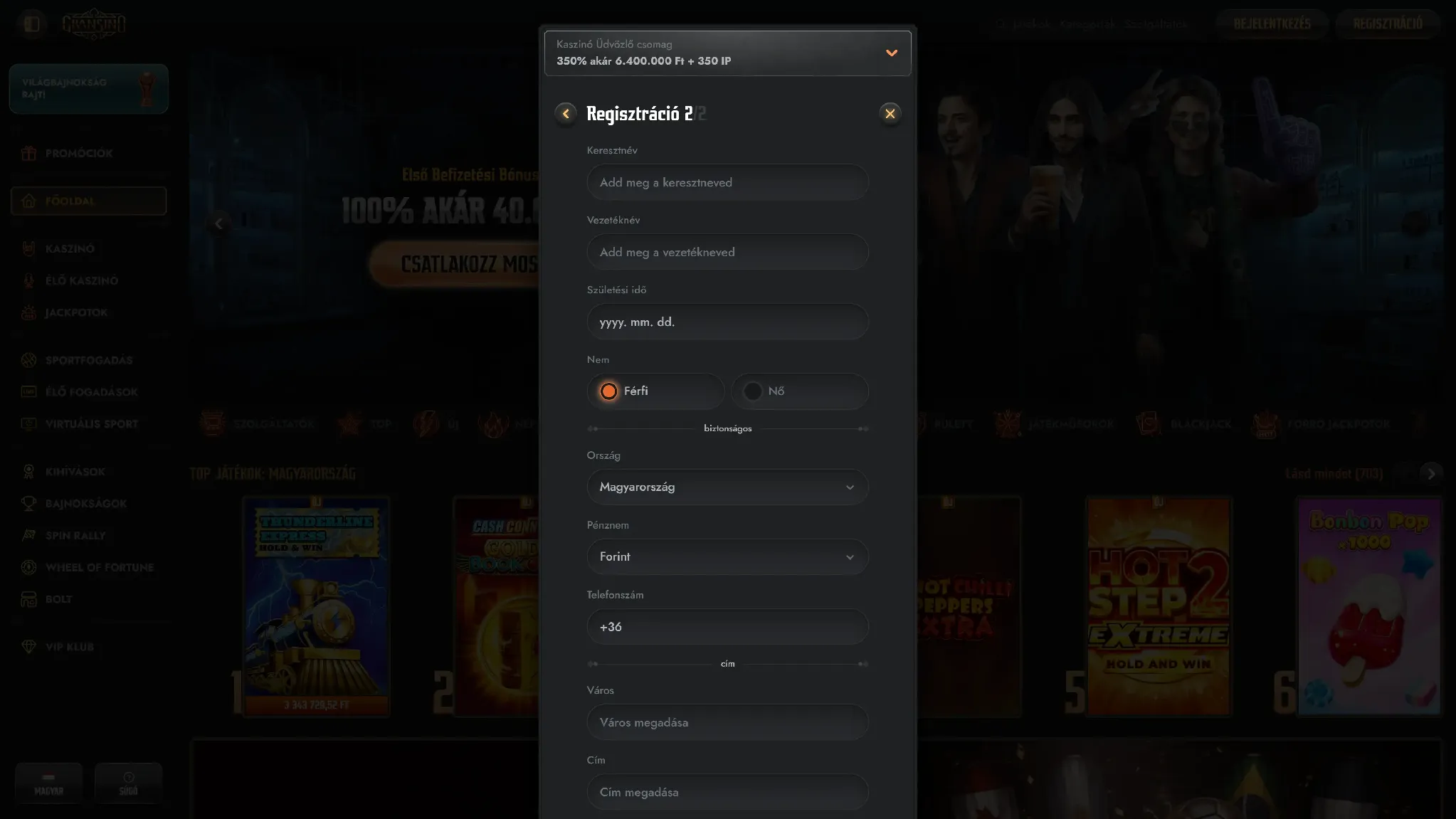Image resolution: width=1456 pixels, height=819 pixels.
Task: Click the Bajnokságok trophy icon
Action: 28,504
